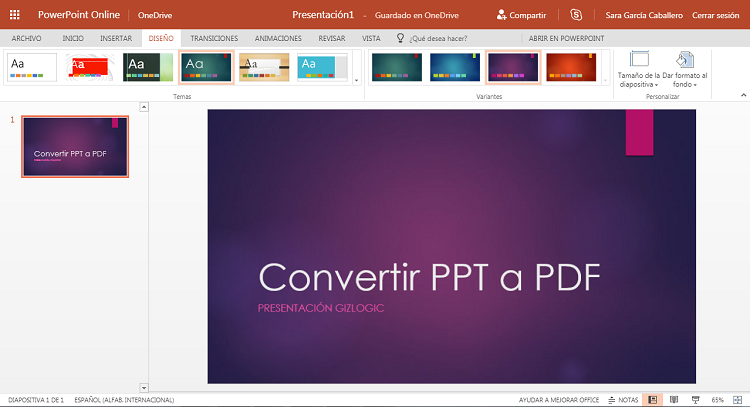Click the Skype icon in header
Image resolution: width=750 pixels, height=407 pixels.
coord(576,15)
